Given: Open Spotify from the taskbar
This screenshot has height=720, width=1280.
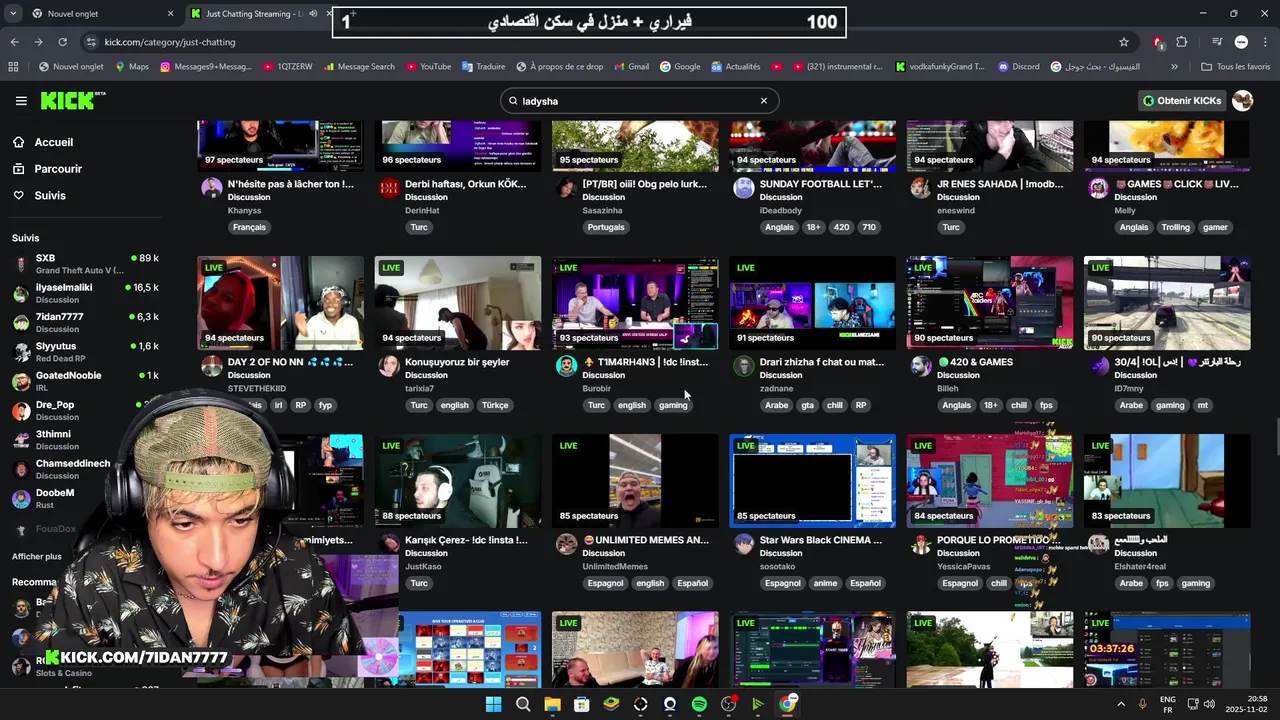Looking at the screenshot, I should [699, 704].
